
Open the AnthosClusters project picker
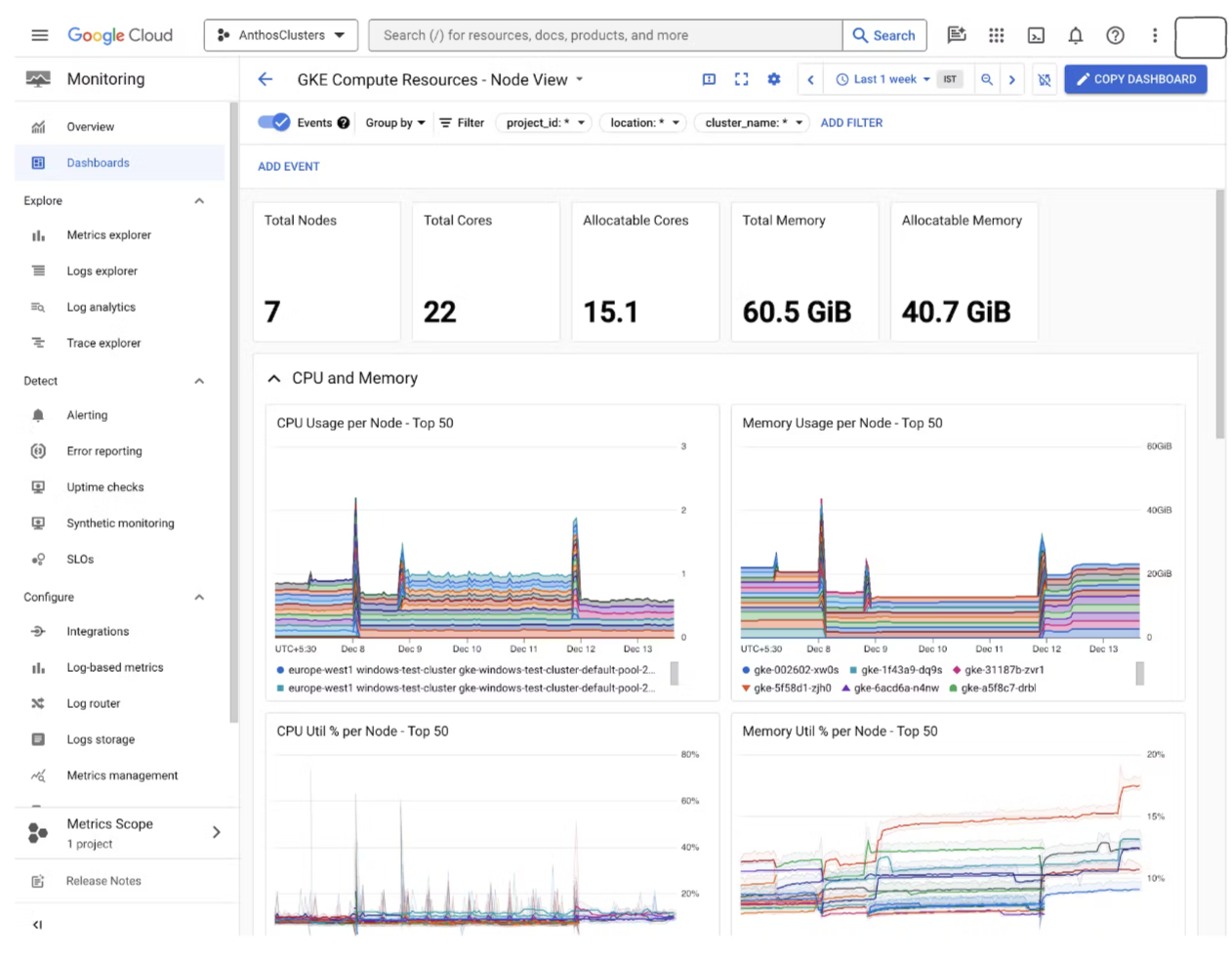(x=281, y=35)
